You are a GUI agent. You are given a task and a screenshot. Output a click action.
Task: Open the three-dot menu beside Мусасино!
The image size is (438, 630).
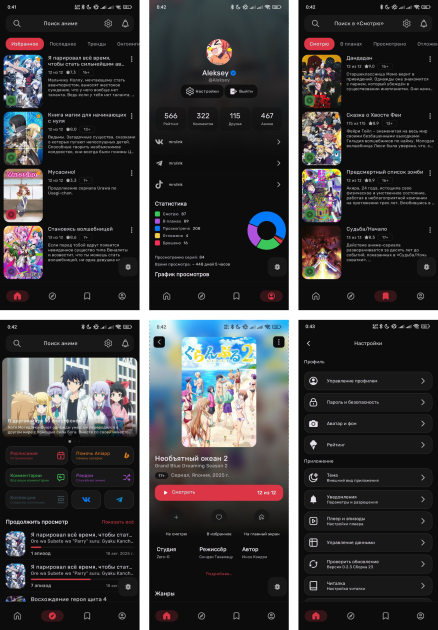point(131,173)
